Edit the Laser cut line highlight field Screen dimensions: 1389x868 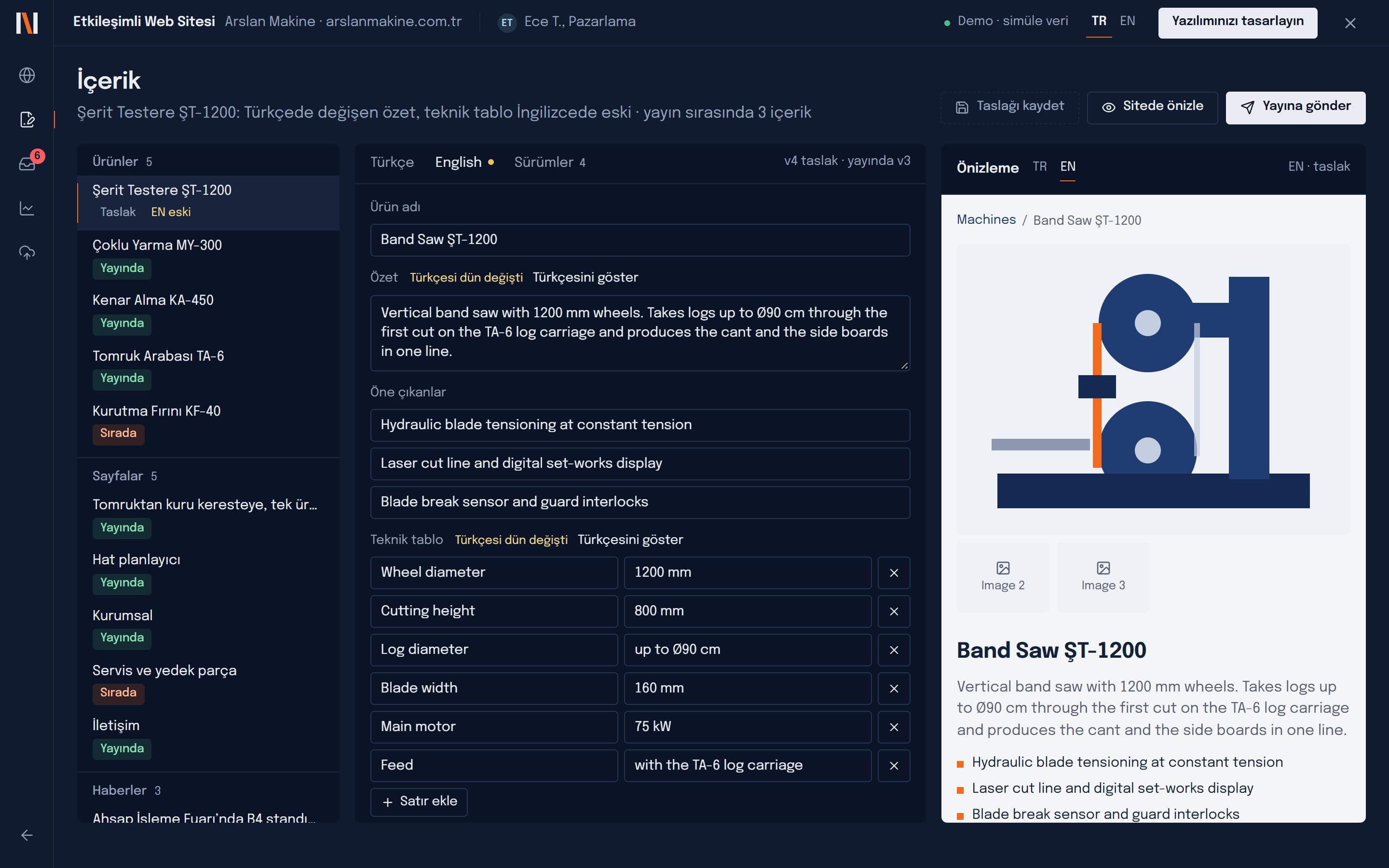click(x=640, y=463)
